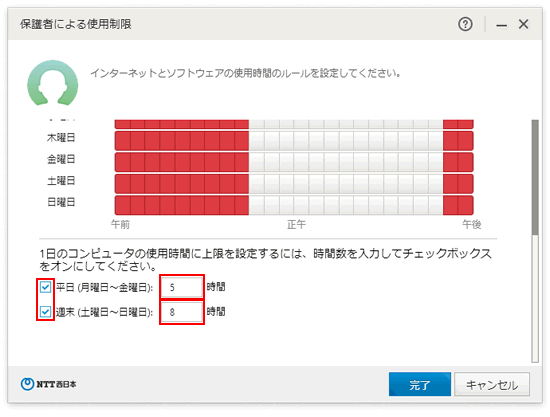Viewport: 550px width, 417px height.
Task: Click the empty scrollbar track below thumb
Action: [x=535, y=298]
